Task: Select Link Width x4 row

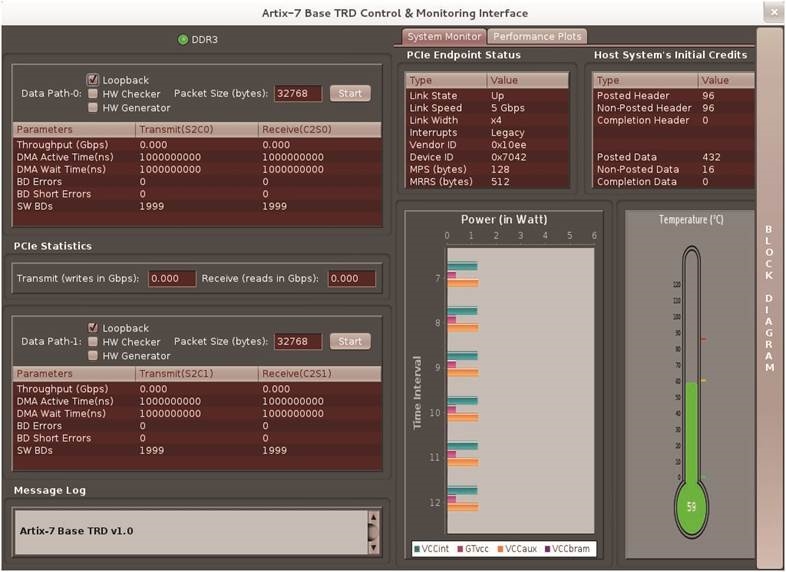Action: pos(487,120)
